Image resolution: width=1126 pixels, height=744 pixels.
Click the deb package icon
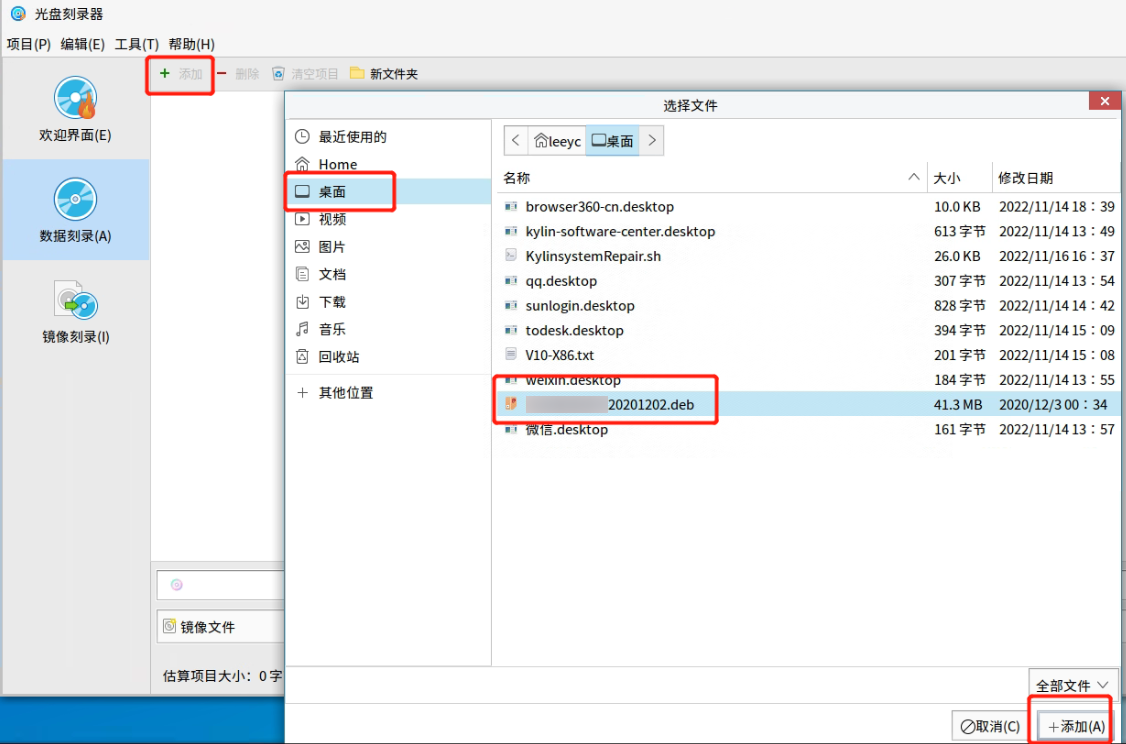(511, 404)
